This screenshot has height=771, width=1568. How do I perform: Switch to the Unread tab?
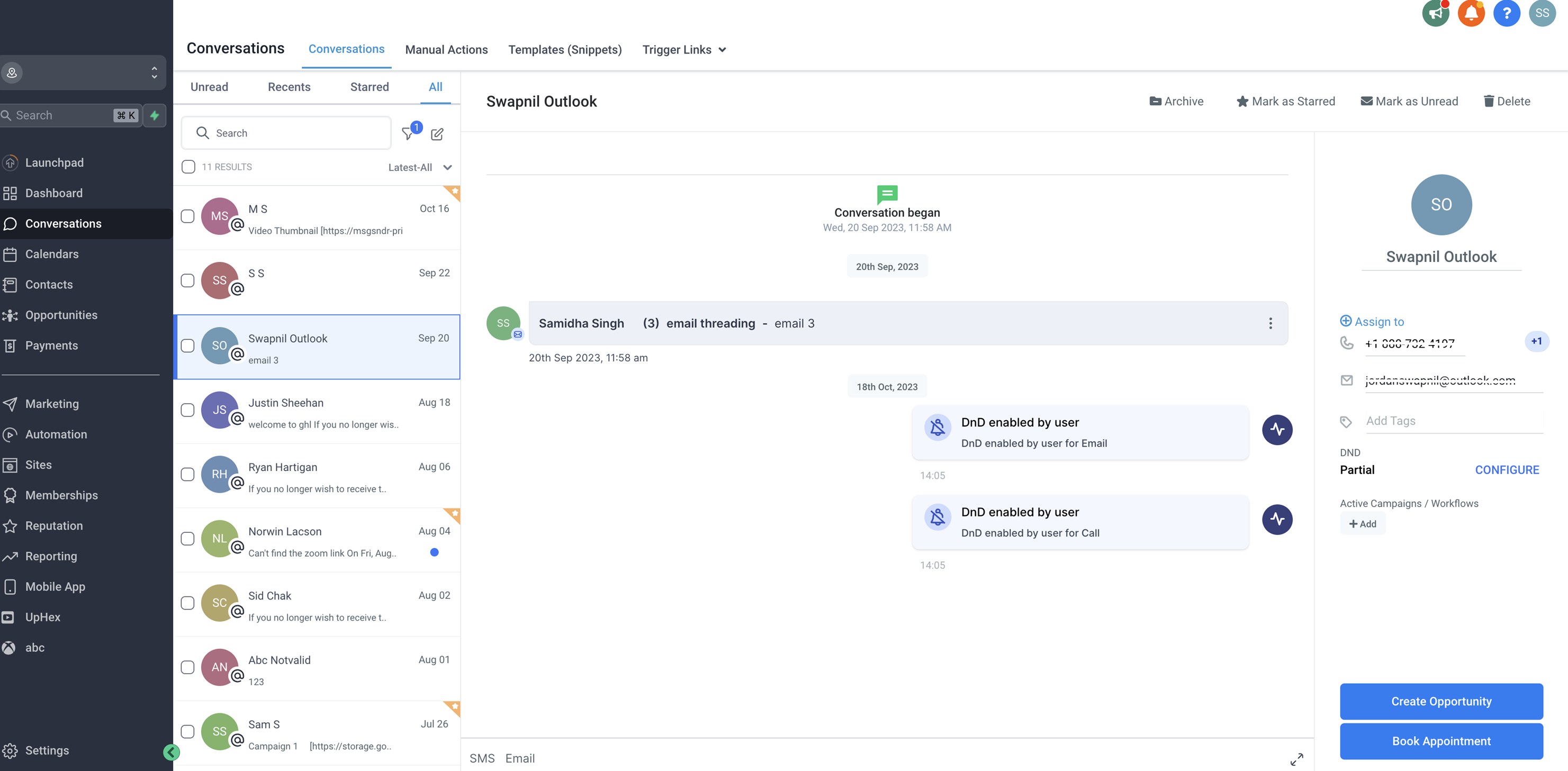[x=209, y=87]
